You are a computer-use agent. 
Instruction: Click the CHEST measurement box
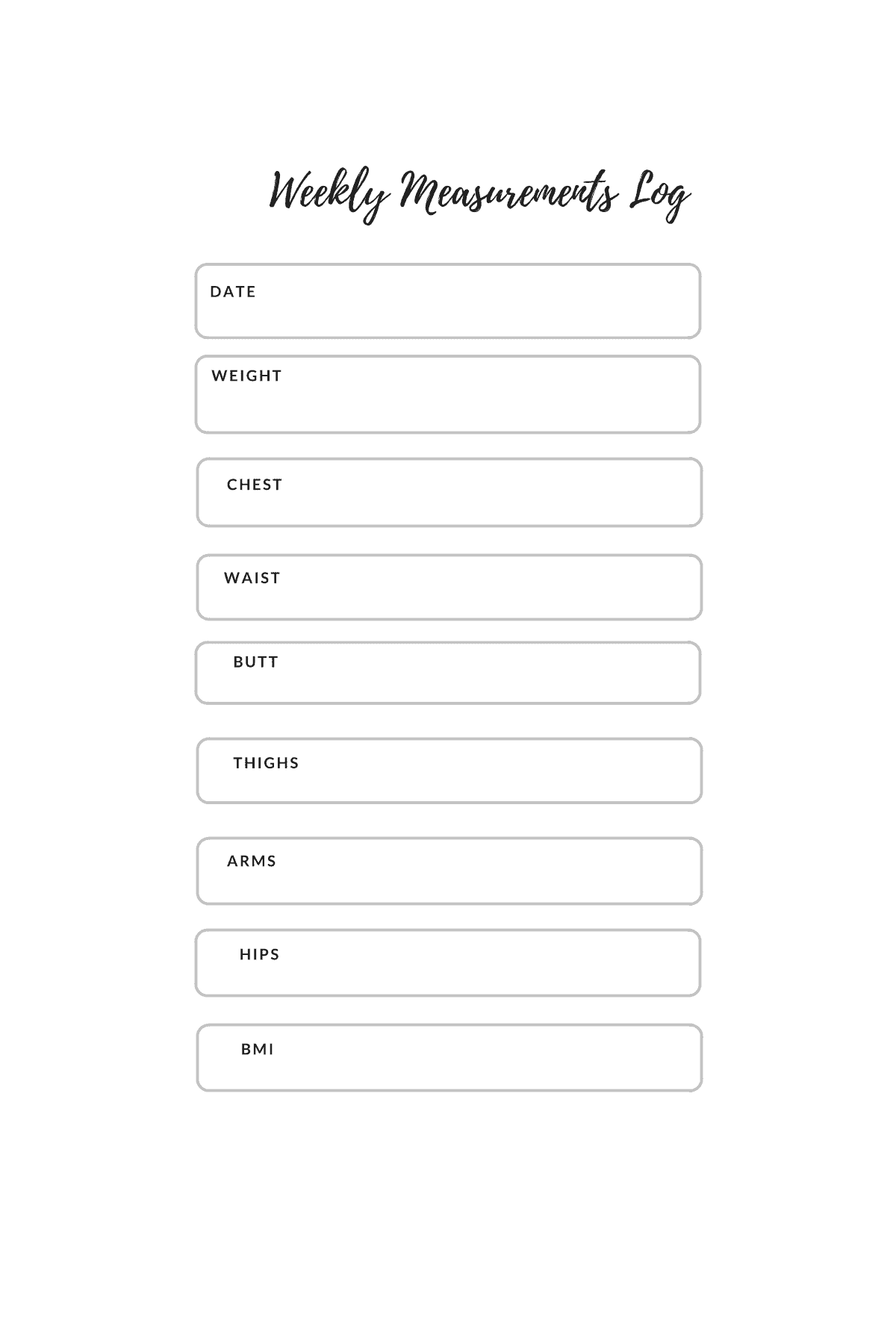(449, 493)
